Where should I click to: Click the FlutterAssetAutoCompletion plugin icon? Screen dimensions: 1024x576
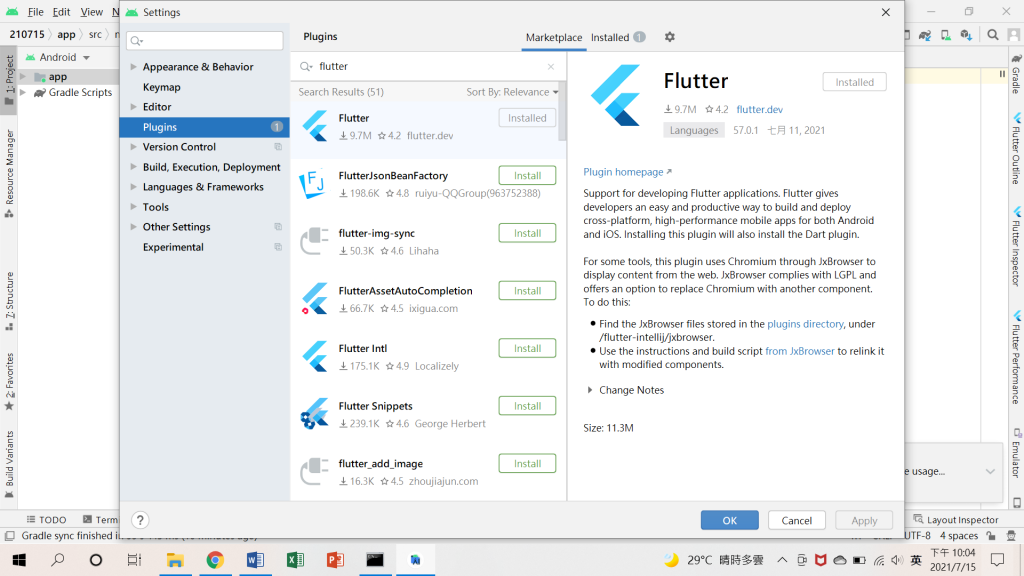click(x=315, y=298)
